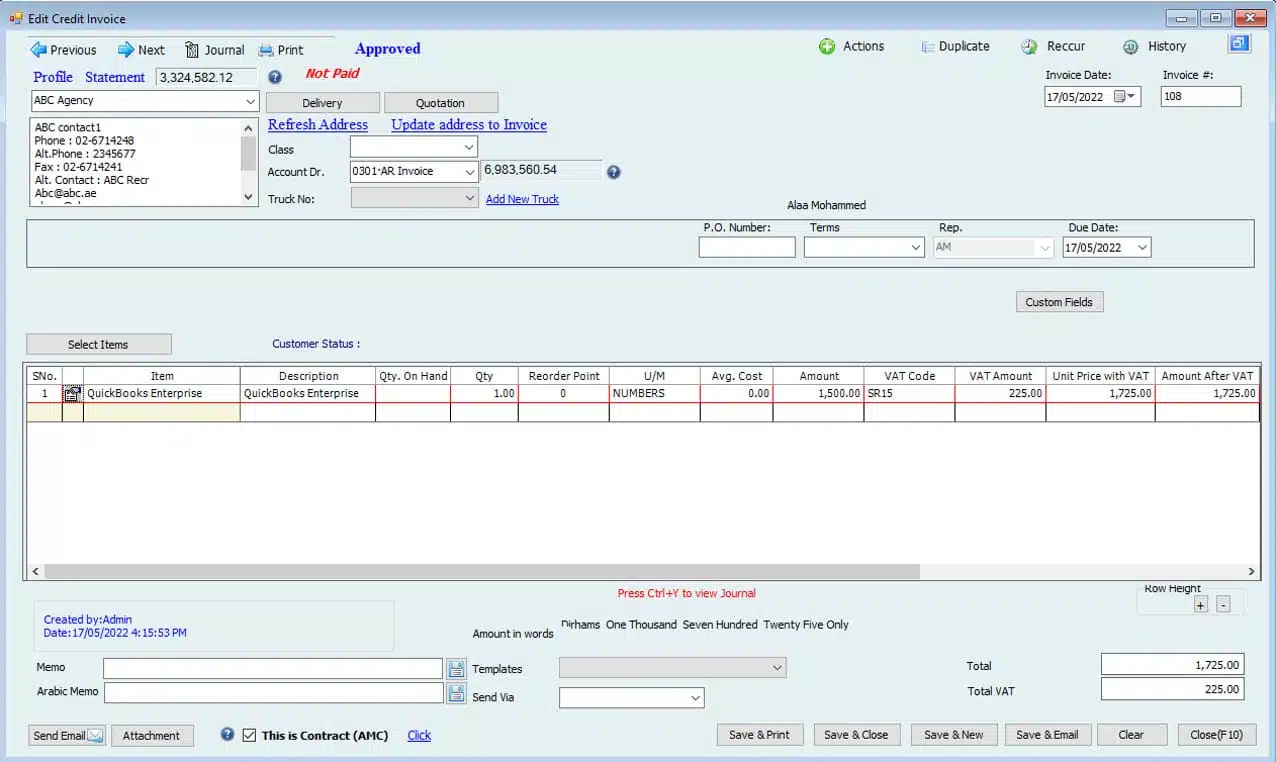The image size is (1276, 762).
Task: Click the Close(F10) button
Action: coord(1216,735)
